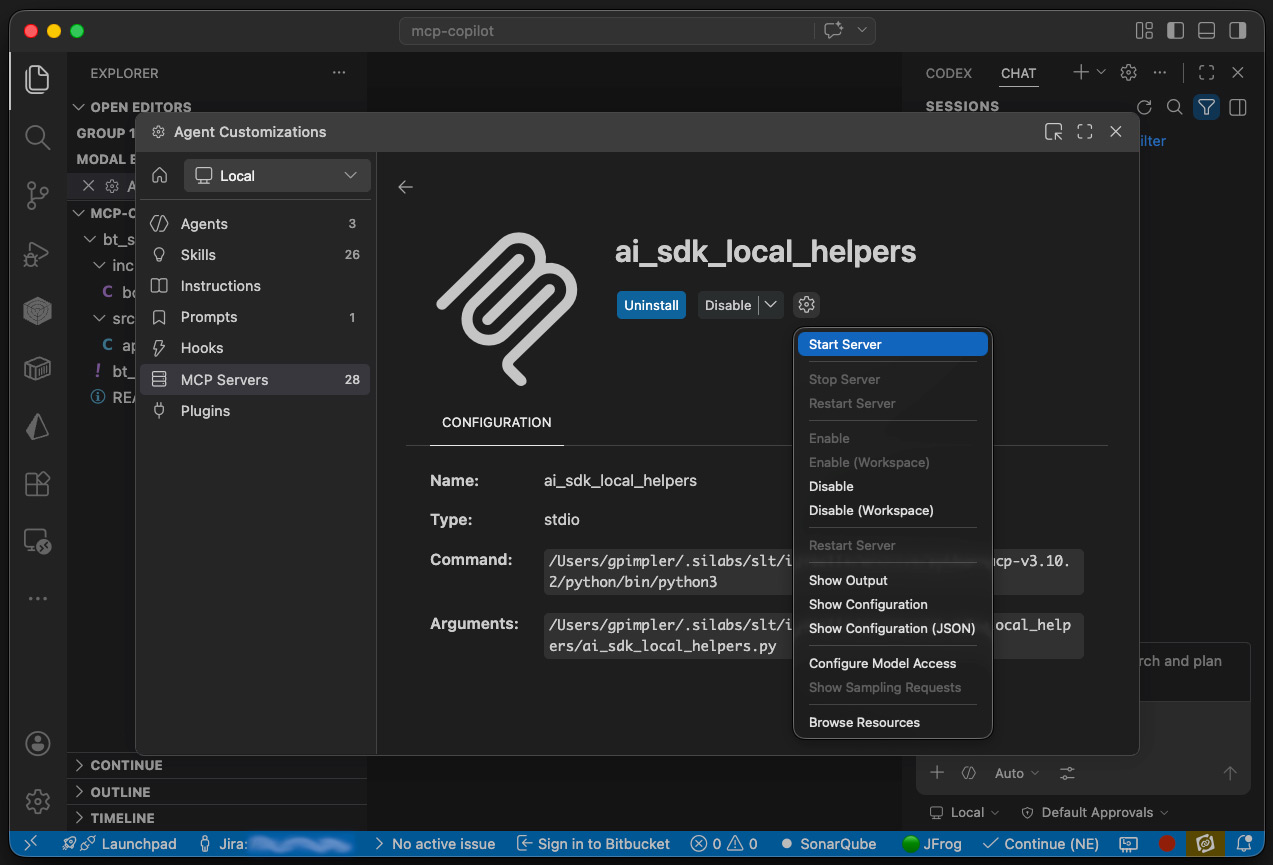Maximize the chat panel
Screen dimensions: 1273x865
[x=1207, y=73]
